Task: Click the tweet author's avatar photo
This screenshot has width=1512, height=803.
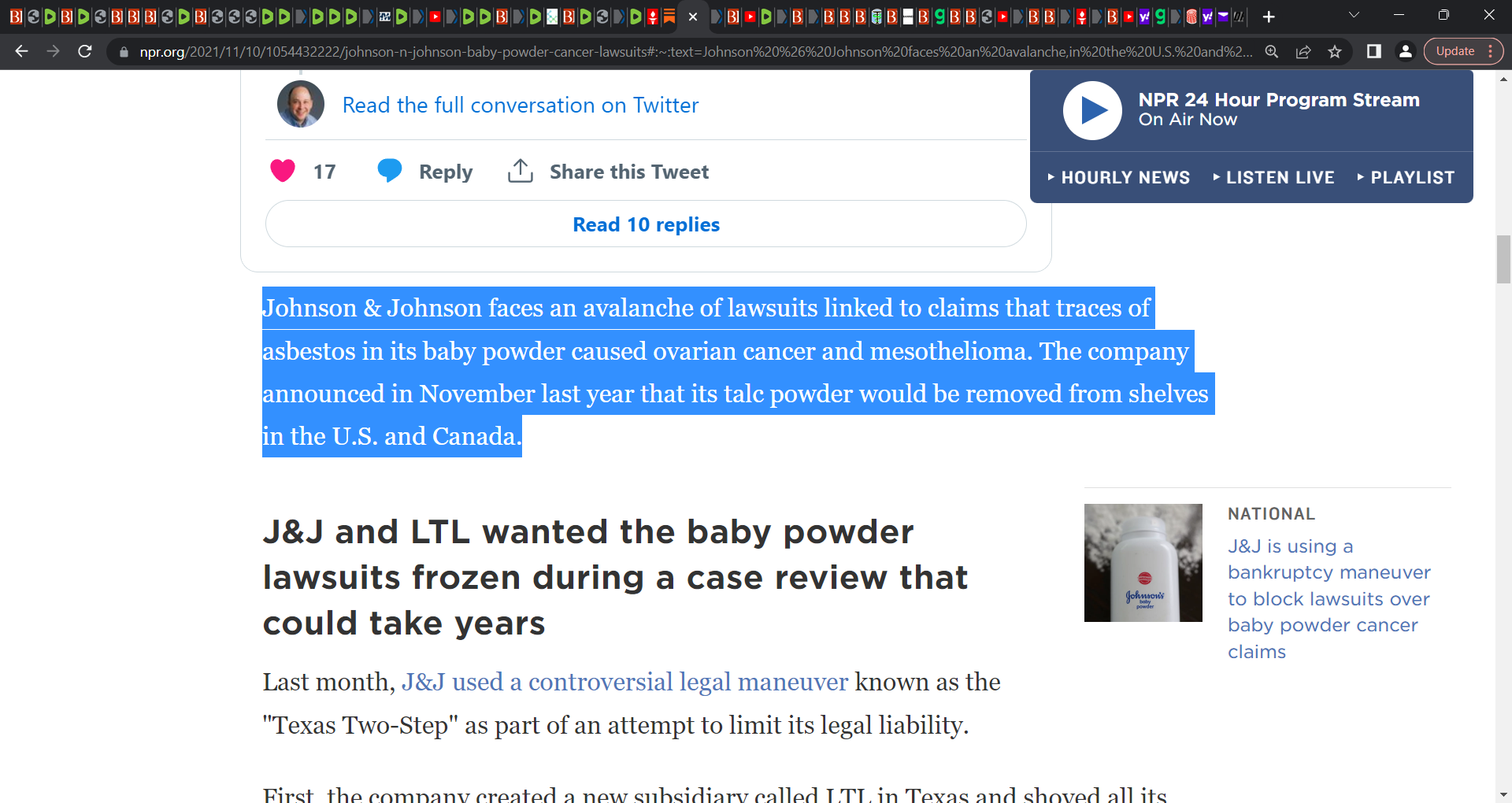Action: pos(301,104)
